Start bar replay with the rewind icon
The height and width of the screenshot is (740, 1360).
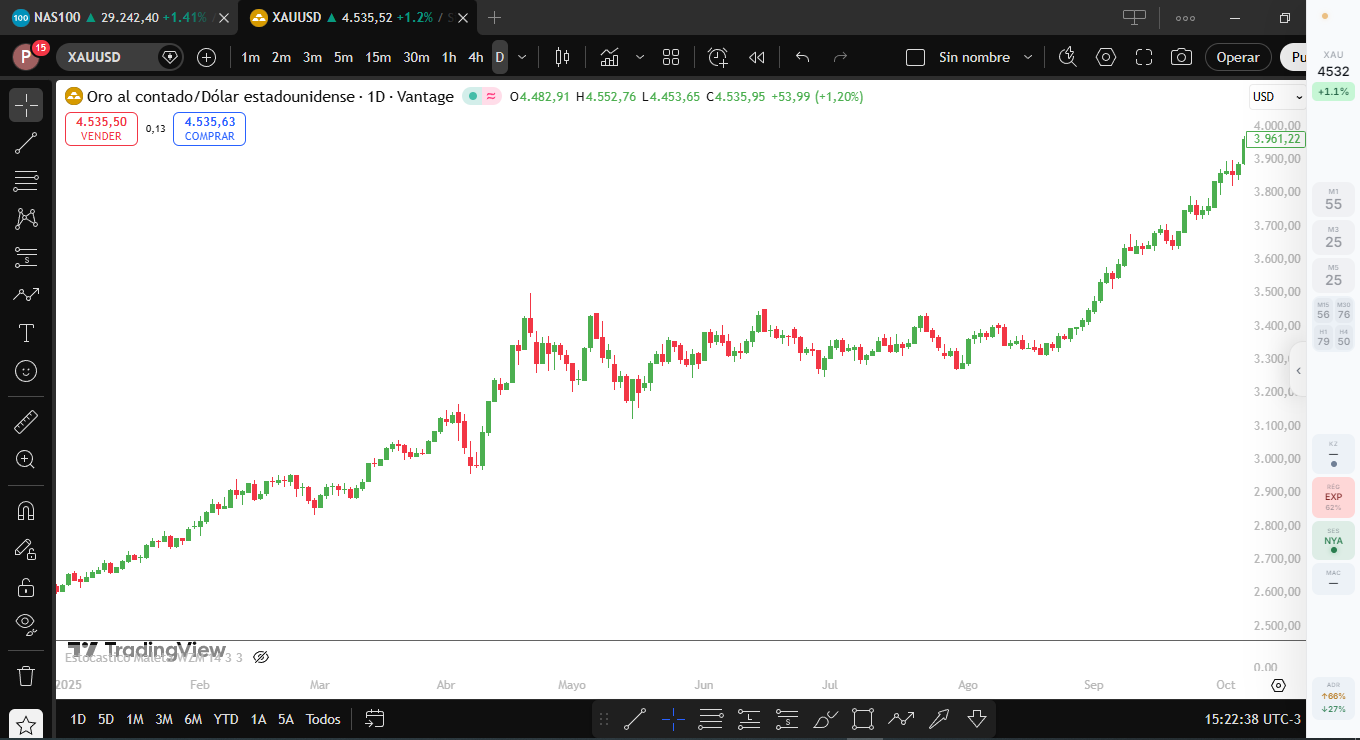[757, 57]
